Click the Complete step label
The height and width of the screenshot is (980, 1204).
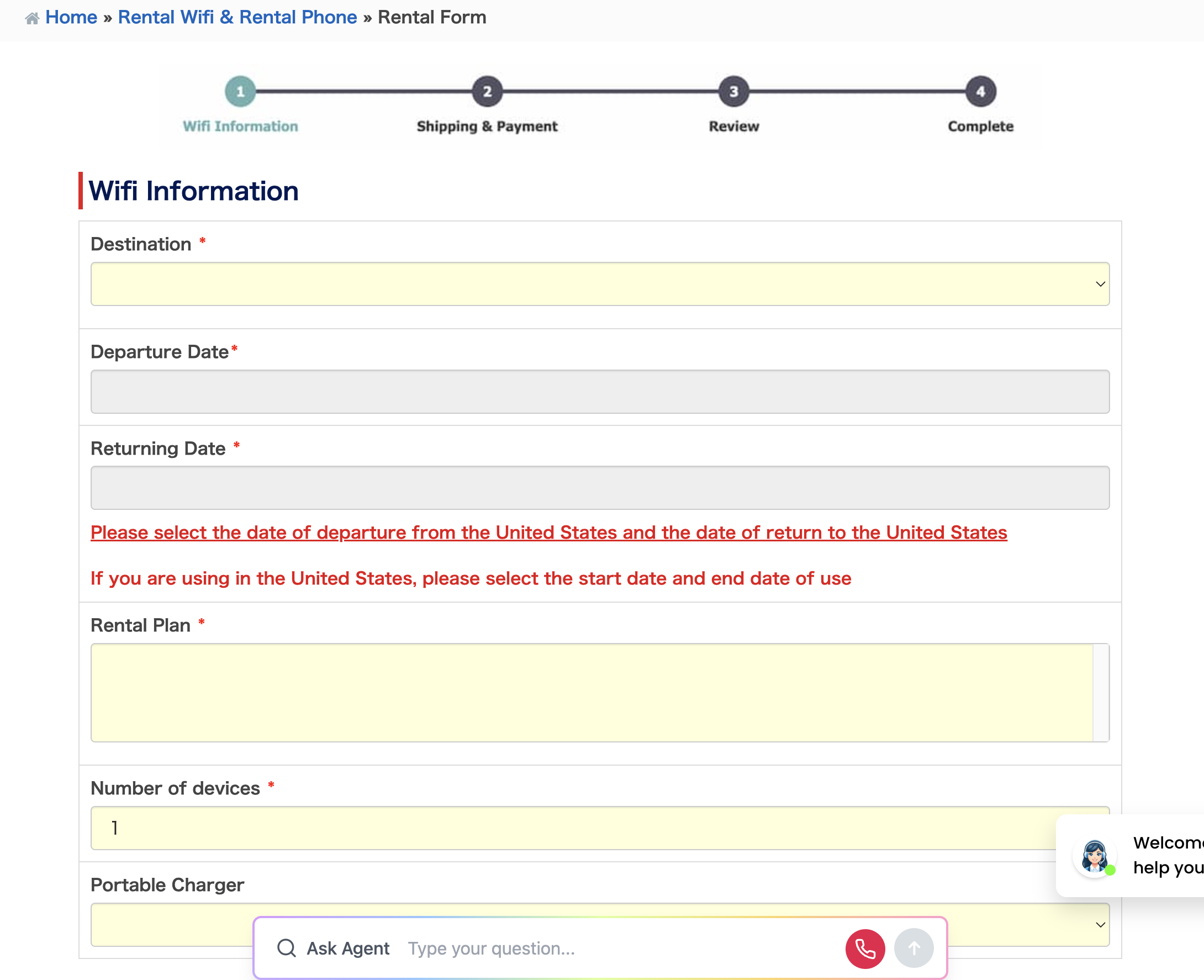(980, 127)
